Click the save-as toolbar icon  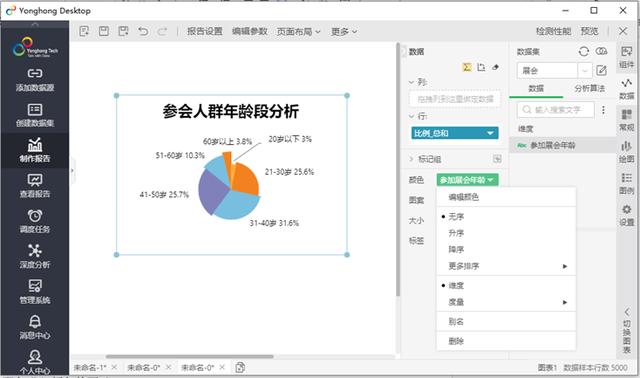(x=123, y=31)
